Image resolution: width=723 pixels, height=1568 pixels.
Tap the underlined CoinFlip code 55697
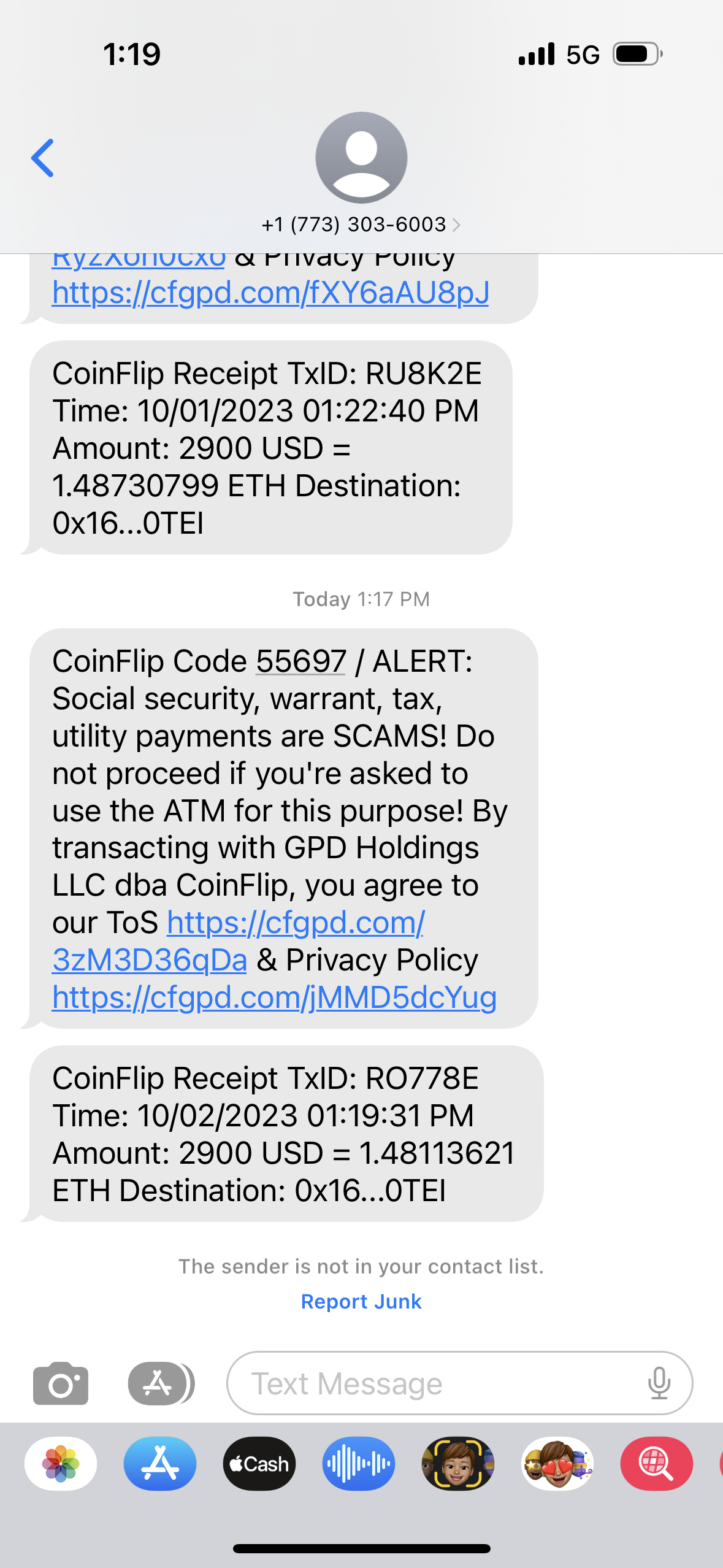coord(301,661)
